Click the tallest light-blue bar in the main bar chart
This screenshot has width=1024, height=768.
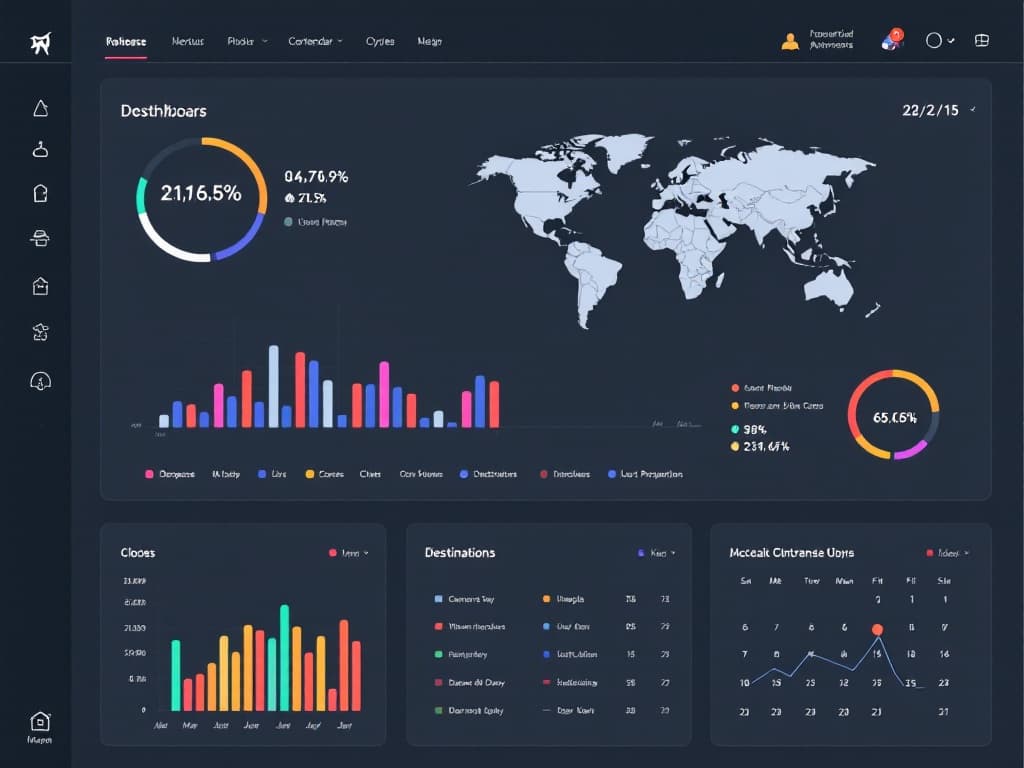pyautogui.click(x=274, y=387)
